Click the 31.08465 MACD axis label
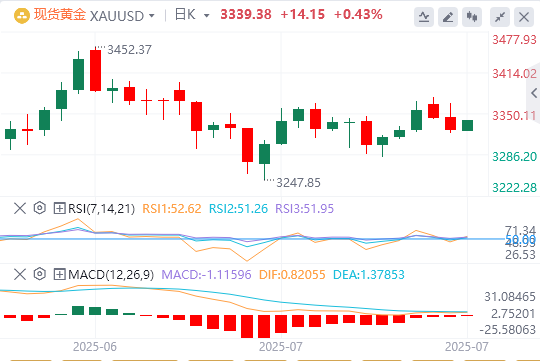 510,297
